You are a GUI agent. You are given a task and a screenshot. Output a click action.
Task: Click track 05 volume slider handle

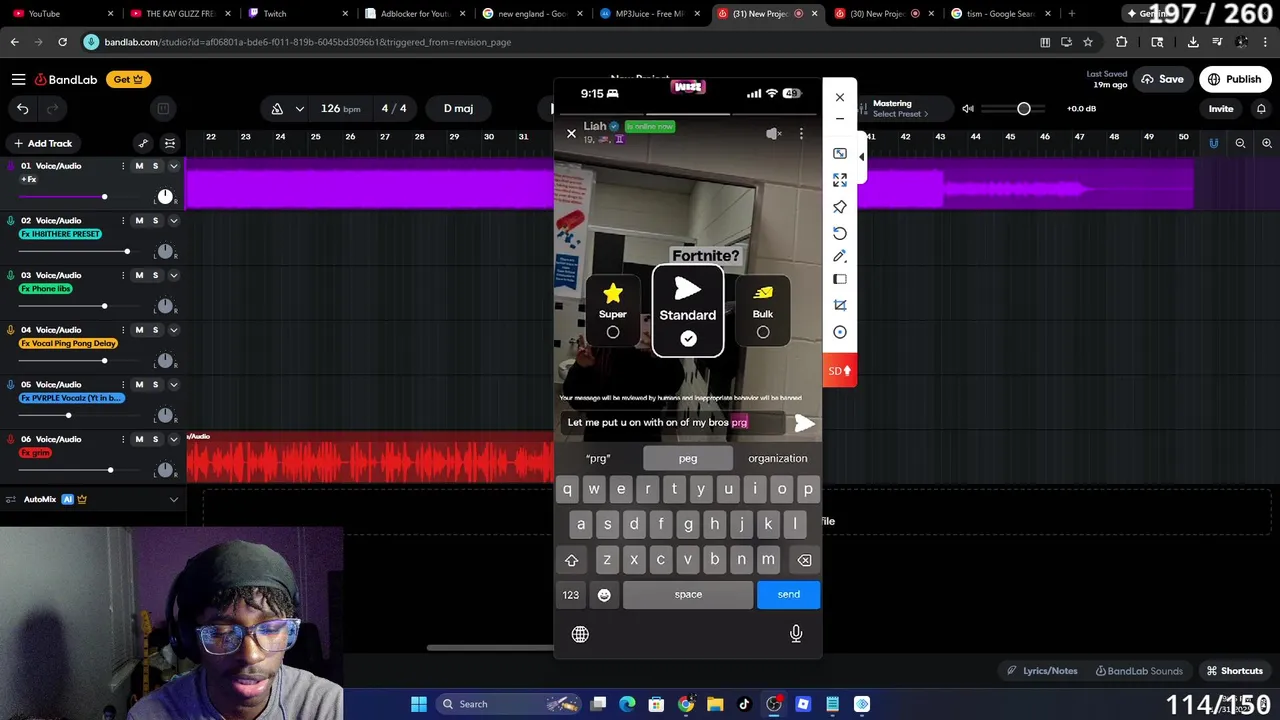[68, 415]
